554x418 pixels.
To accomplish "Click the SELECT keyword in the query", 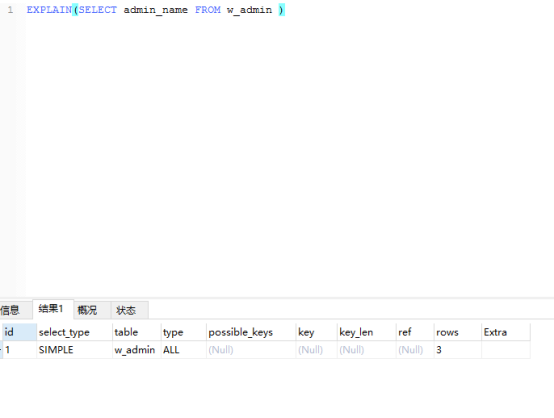I will pos(98,10).
